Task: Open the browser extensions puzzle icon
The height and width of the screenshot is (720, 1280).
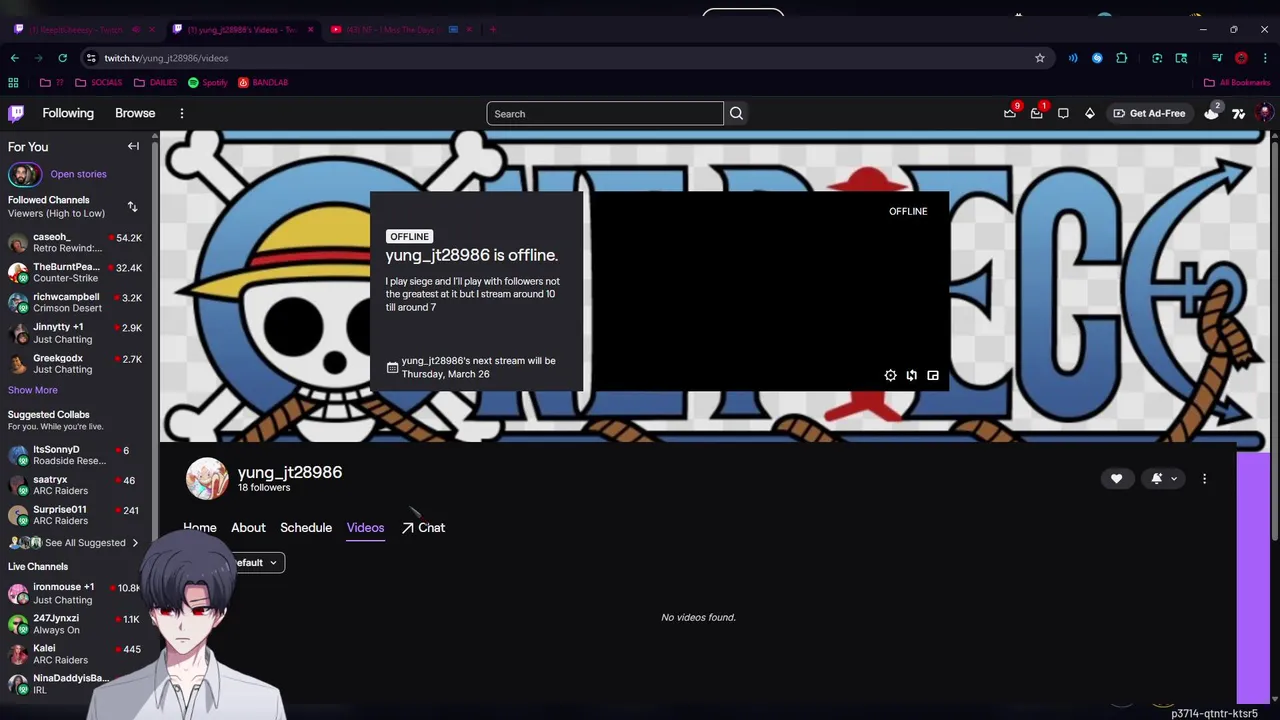Action: click(1121, 58)
